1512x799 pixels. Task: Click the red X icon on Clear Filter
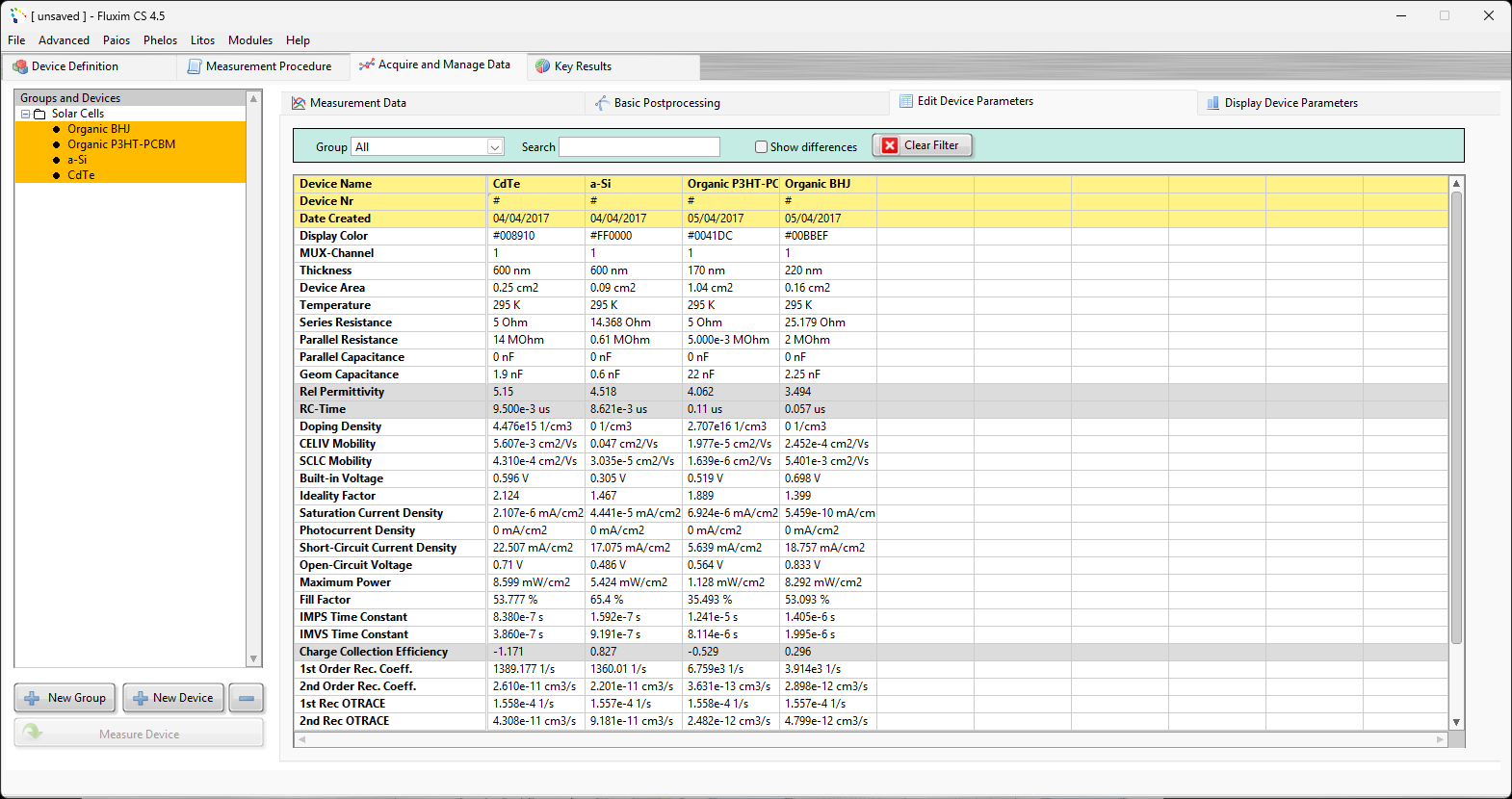890,145
